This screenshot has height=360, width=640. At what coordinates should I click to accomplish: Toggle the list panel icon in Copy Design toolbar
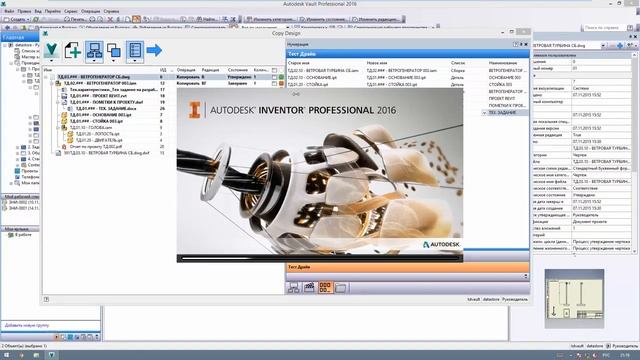135,50
